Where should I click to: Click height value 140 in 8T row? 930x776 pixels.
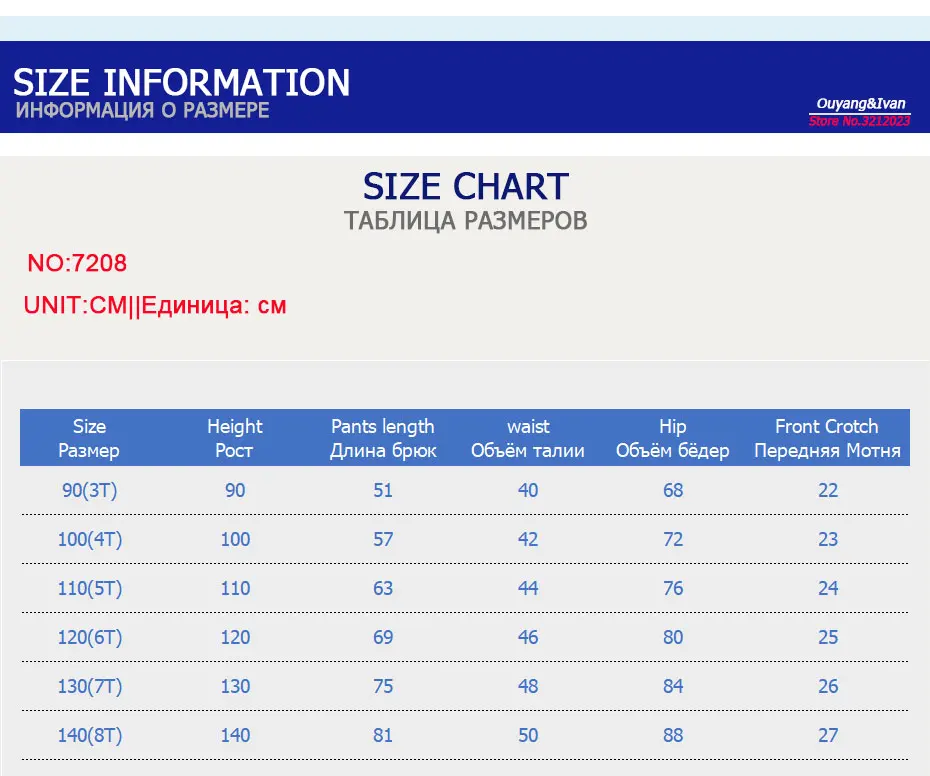(x=235, y=736)
